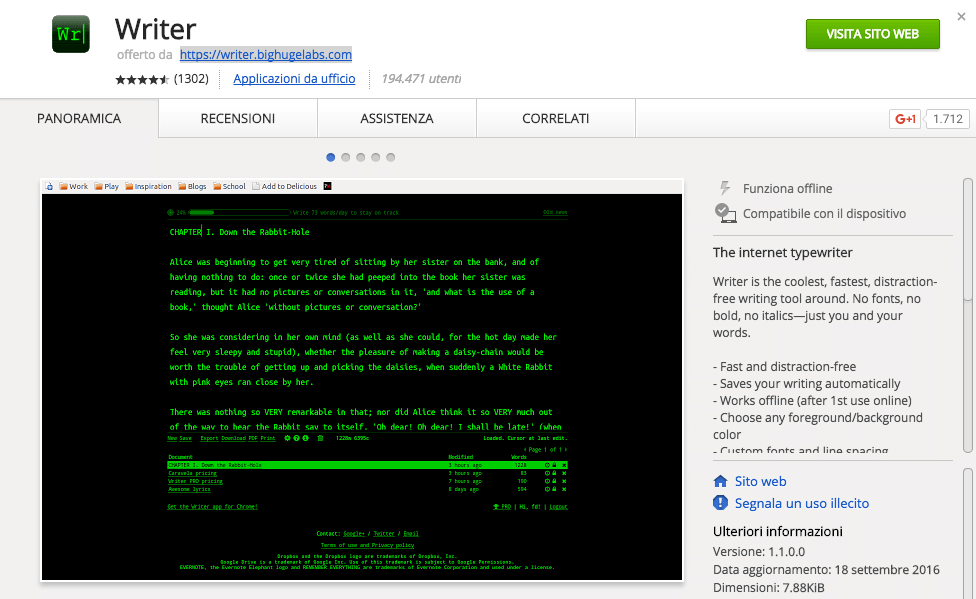
Task: Select the fourth screenshot carousel dot
Action: (375, 158)
